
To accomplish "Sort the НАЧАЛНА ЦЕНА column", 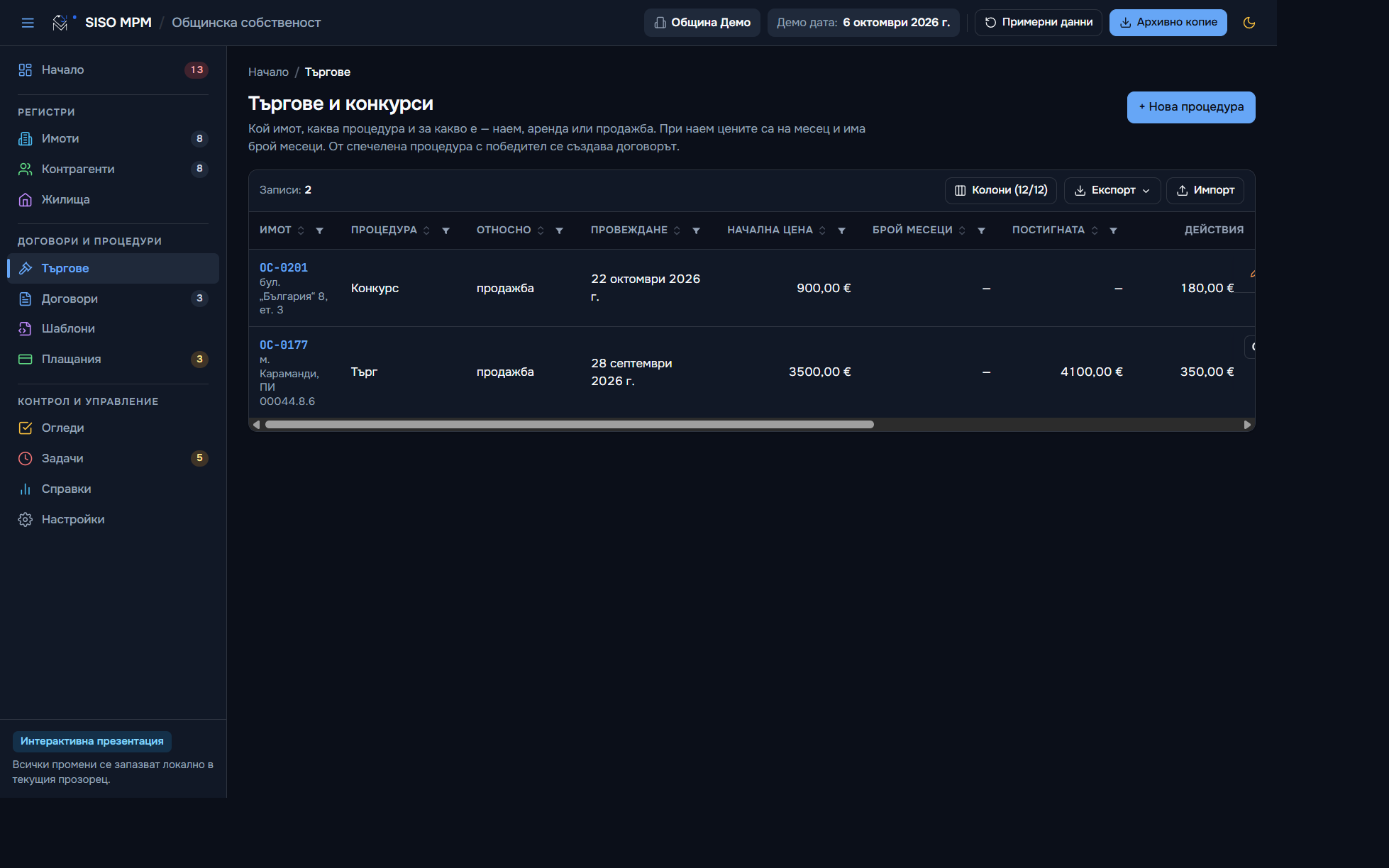I will (822, 230).
